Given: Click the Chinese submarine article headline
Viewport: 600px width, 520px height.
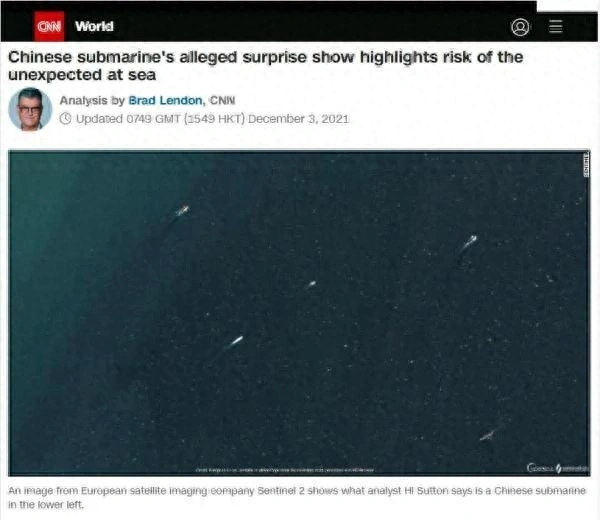Looking at the screenshot, I should [x=266, y=66].
